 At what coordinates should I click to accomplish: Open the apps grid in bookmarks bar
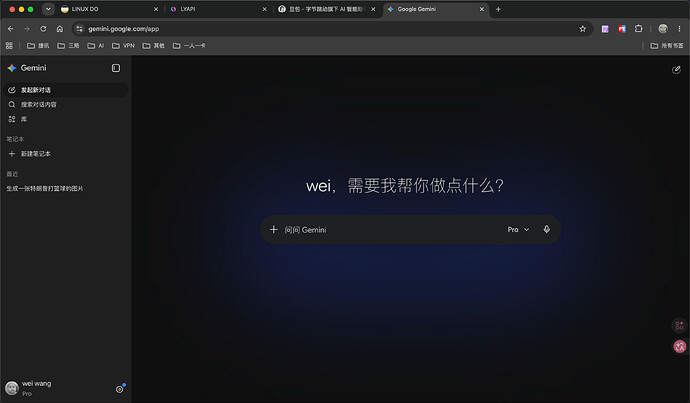9,45
